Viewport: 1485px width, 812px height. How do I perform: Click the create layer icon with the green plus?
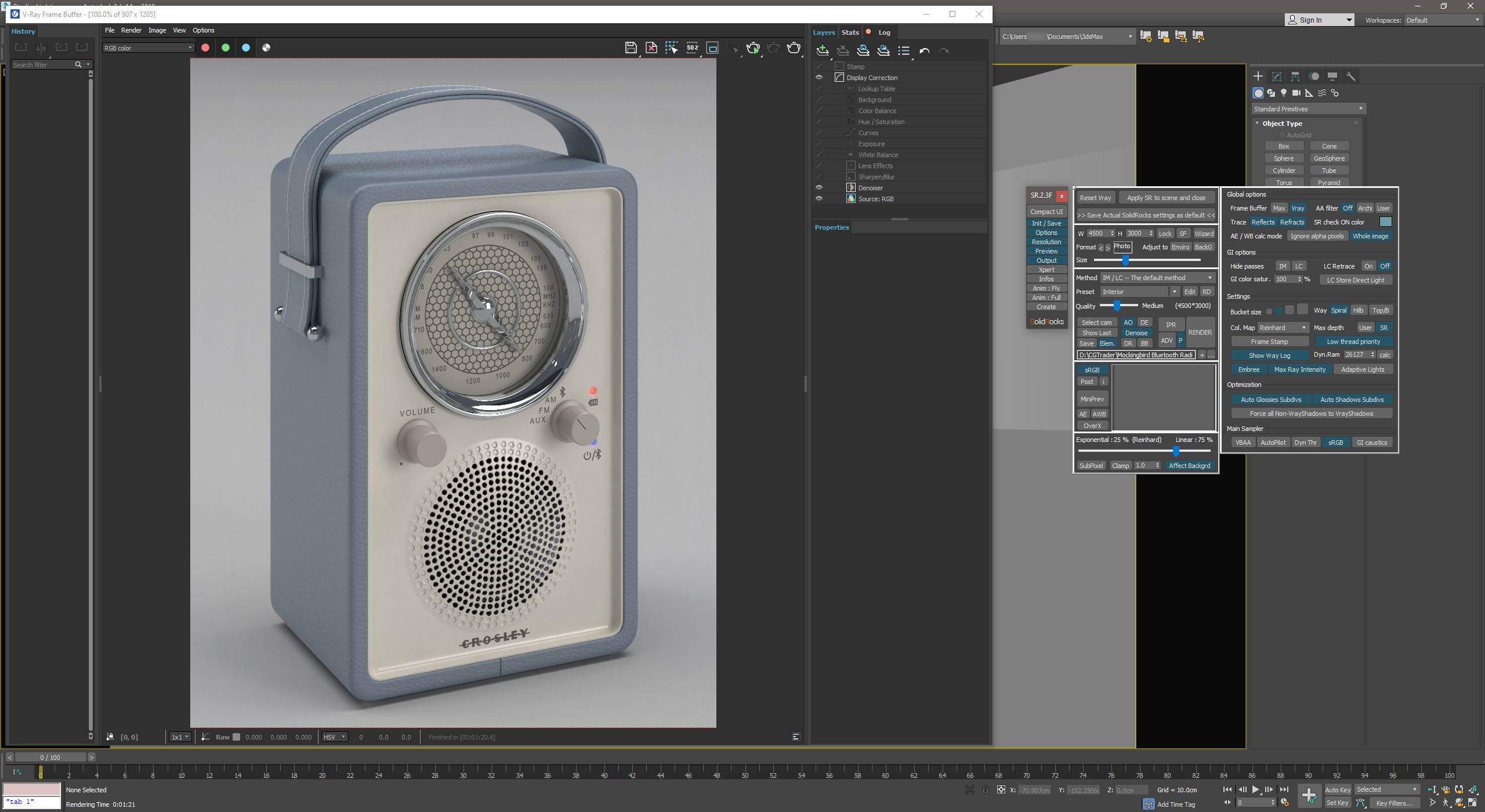point(822,51)
